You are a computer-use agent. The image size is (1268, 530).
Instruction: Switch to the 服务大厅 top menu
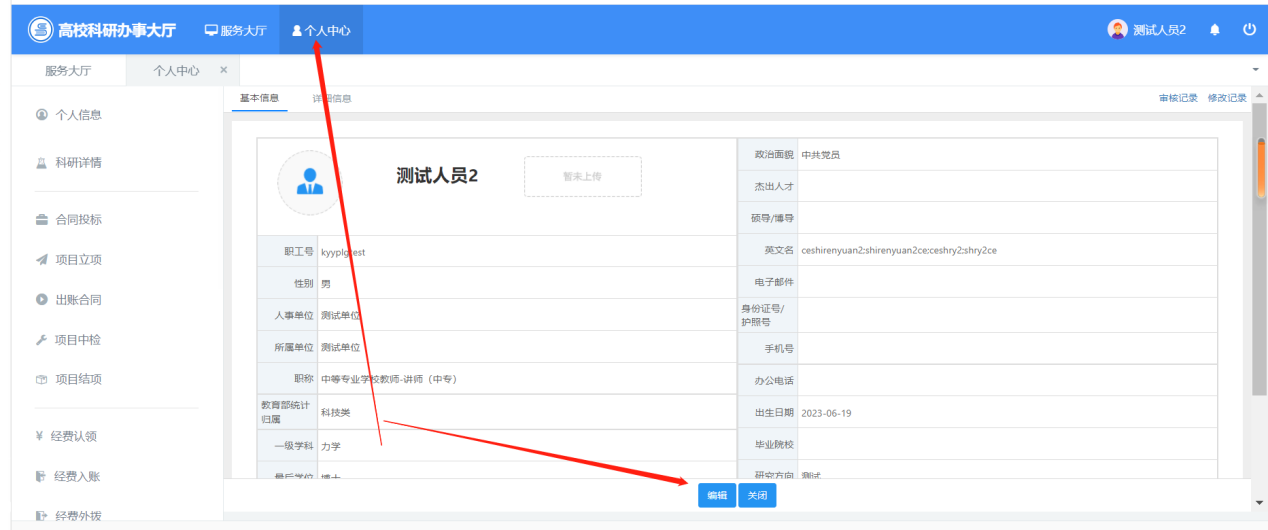pos(236,31)
